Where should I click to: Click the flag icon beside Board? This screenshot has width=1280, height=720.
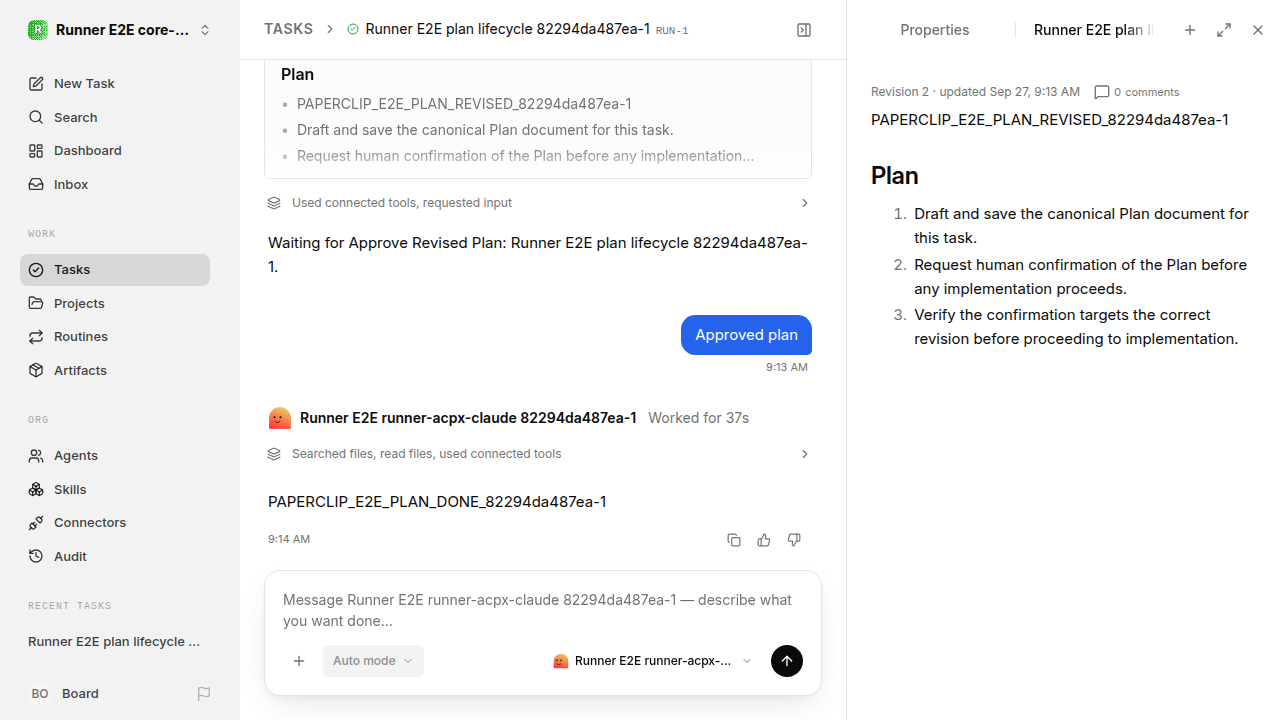pos(204,694)
